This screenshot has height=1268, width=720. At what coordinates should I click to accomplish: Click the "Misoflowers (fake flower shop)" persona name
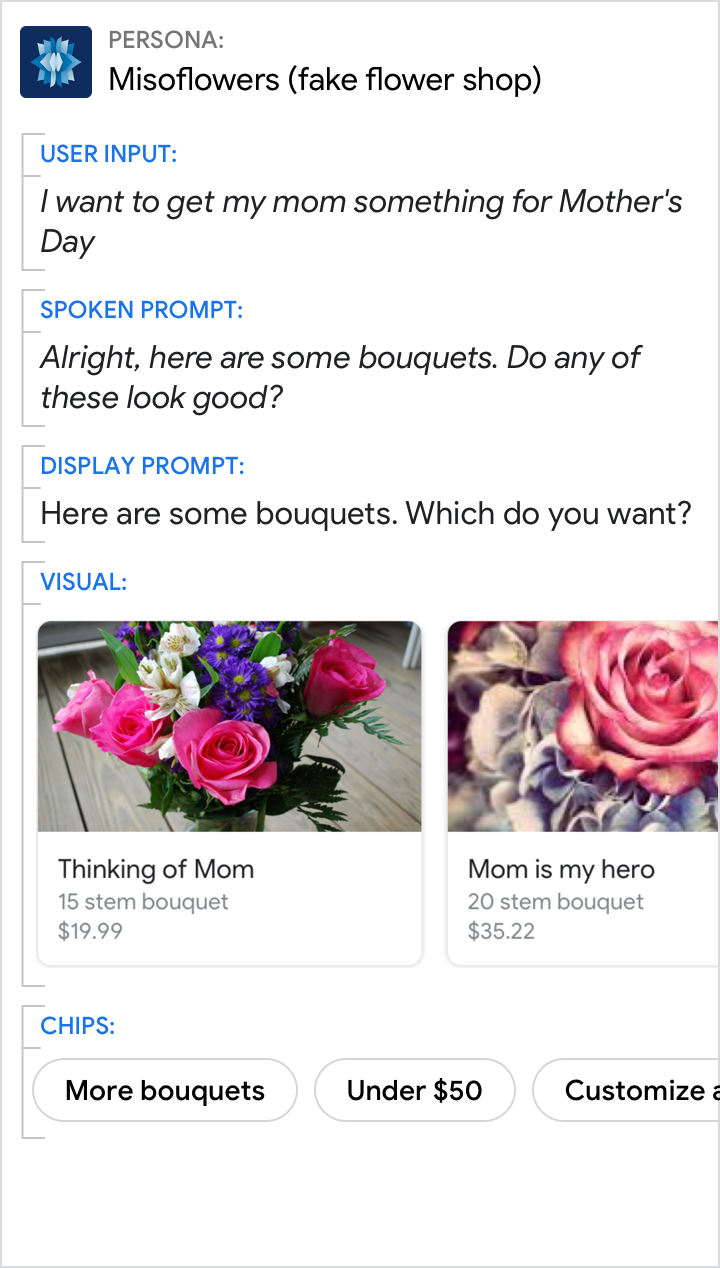[325, 78]
